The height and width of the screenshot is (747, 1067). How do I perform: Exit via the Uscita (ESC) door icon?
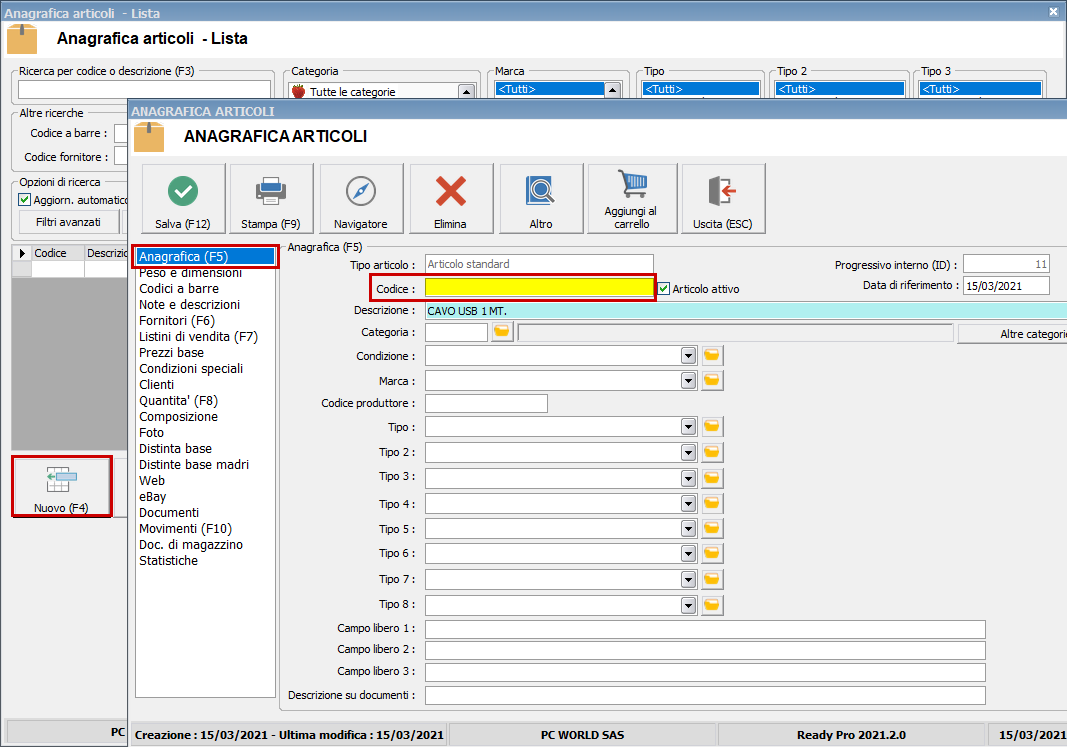coord(723,198)
